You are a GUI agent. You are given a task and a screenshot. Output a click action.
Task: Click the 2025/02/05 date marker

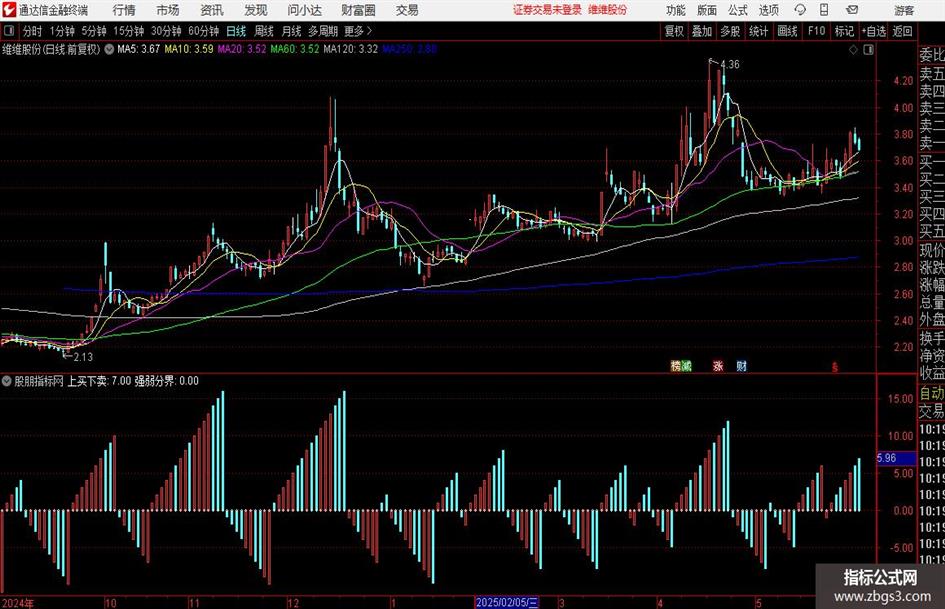click(507, 602)
